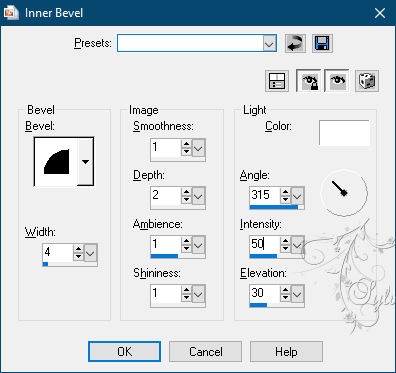Click the show/hide previews panel icon
This screenshot has width=396, height=373.
[277, 81]
